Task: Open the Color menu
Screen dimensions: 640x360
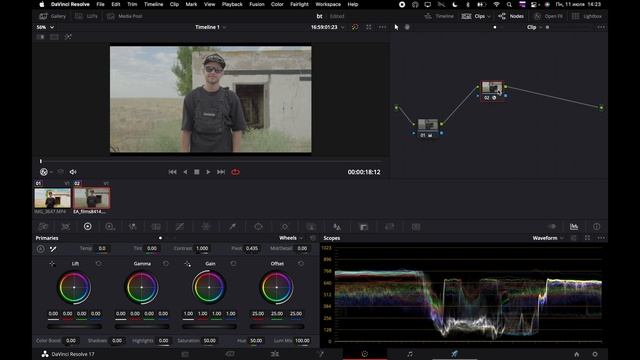Action: click(x=277, y=4)
